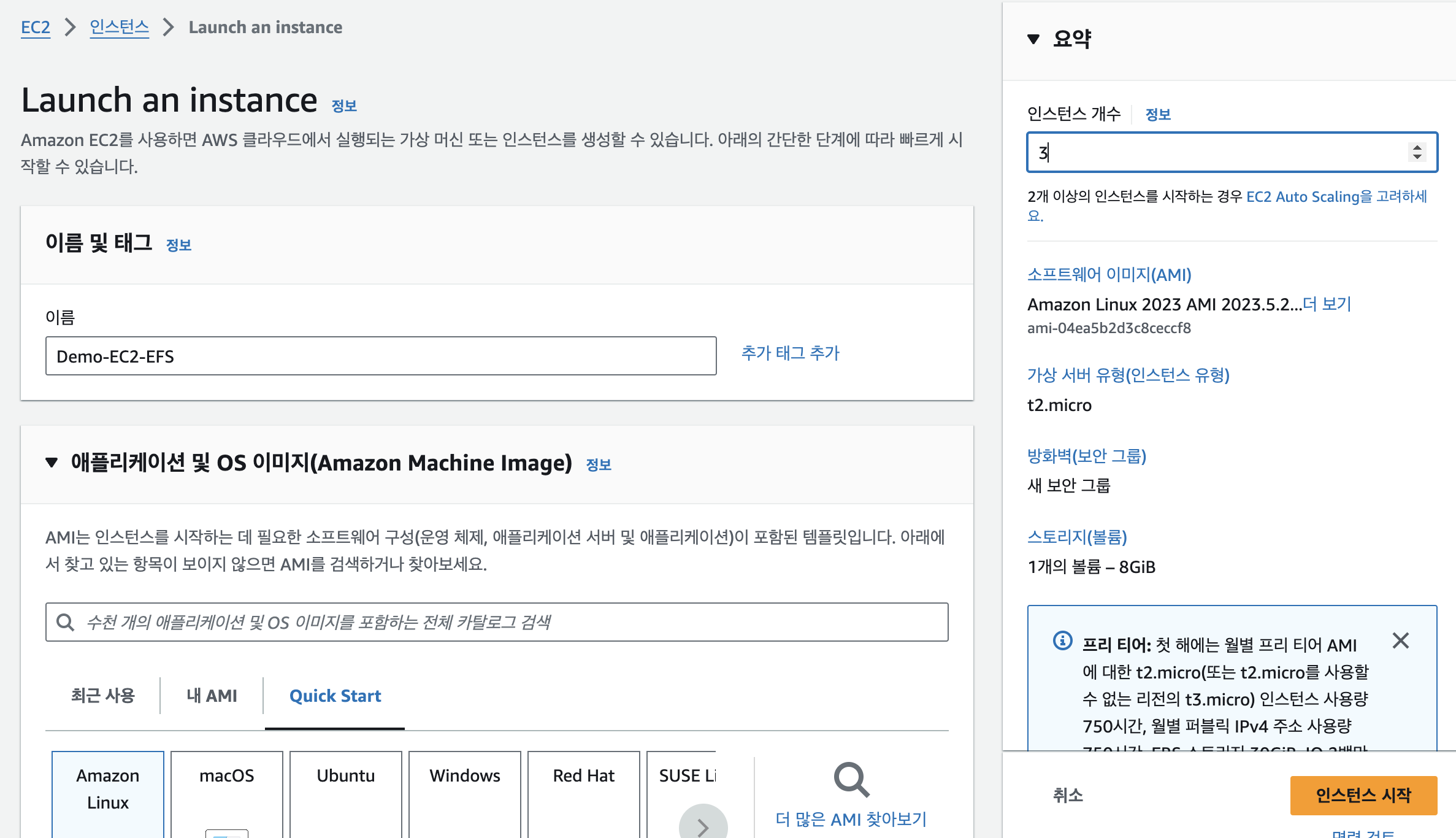The height and width of the screenshot is (838, 1456).
Task: Dismiss the free tier info box
Action: point(1400,640)
